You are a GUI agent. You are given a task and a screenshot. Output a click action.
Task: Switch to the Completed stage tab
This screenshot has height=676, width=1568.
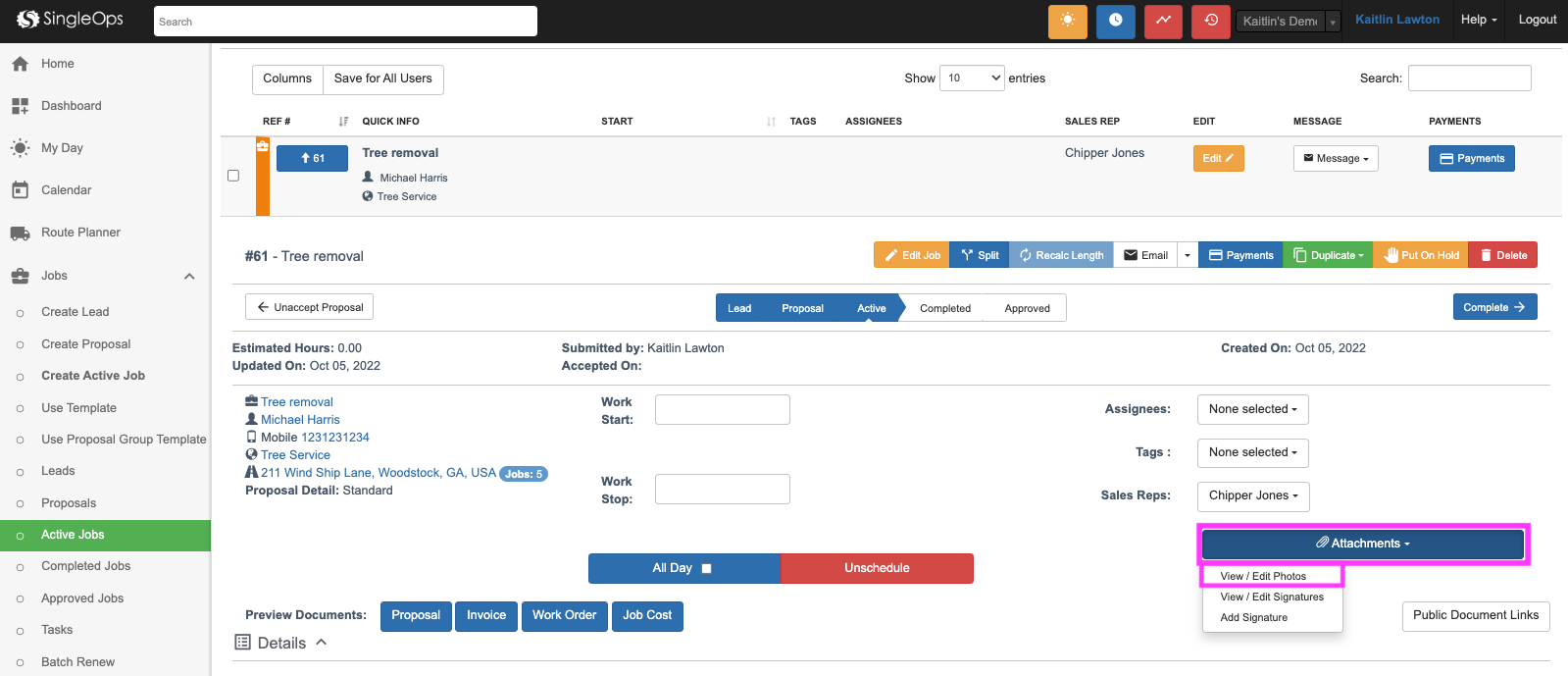point(944,308)
